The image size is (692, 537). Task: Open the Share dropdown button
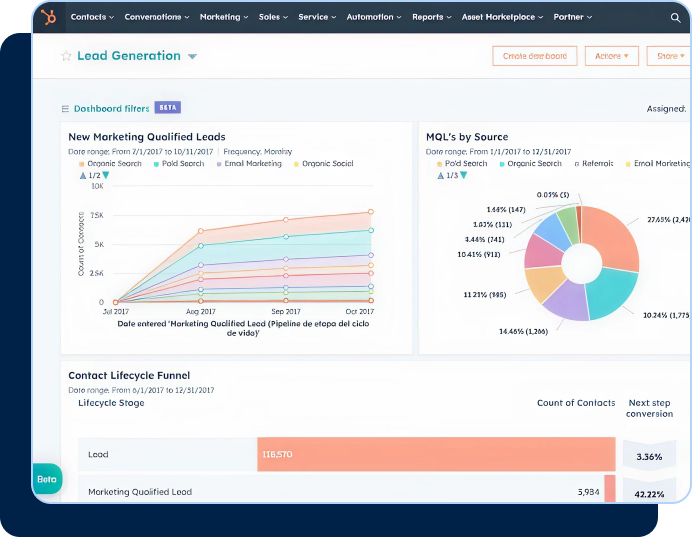[669, 56]
